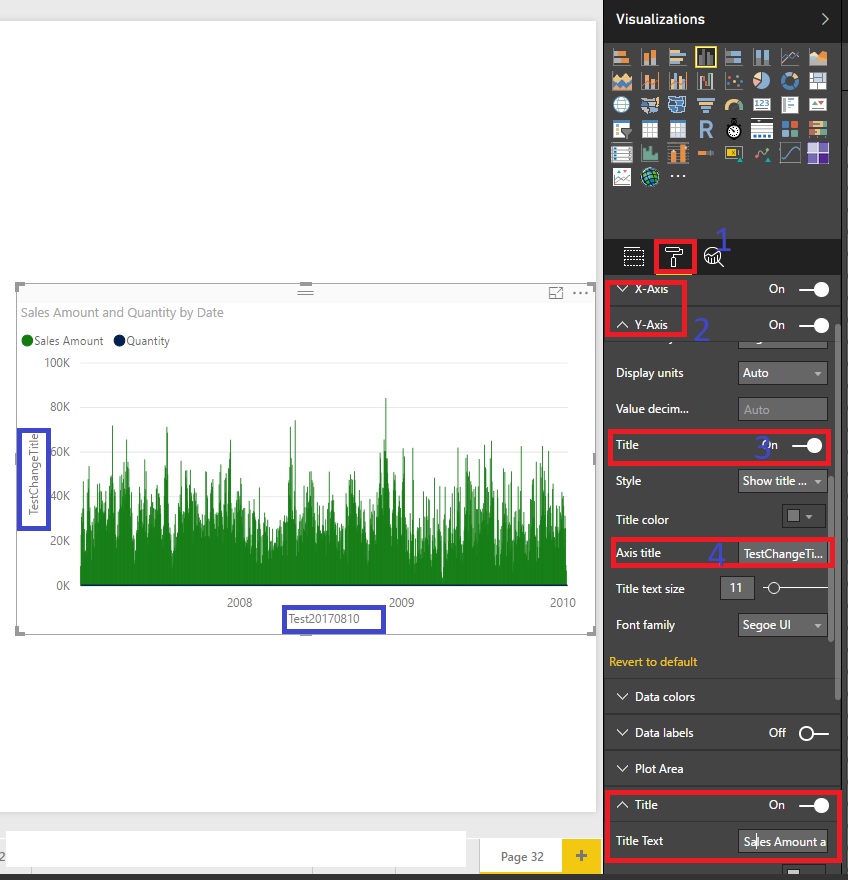Open the Fields tab icon
The height and width of the screenshot is (880, 850).
pos(633,256)
